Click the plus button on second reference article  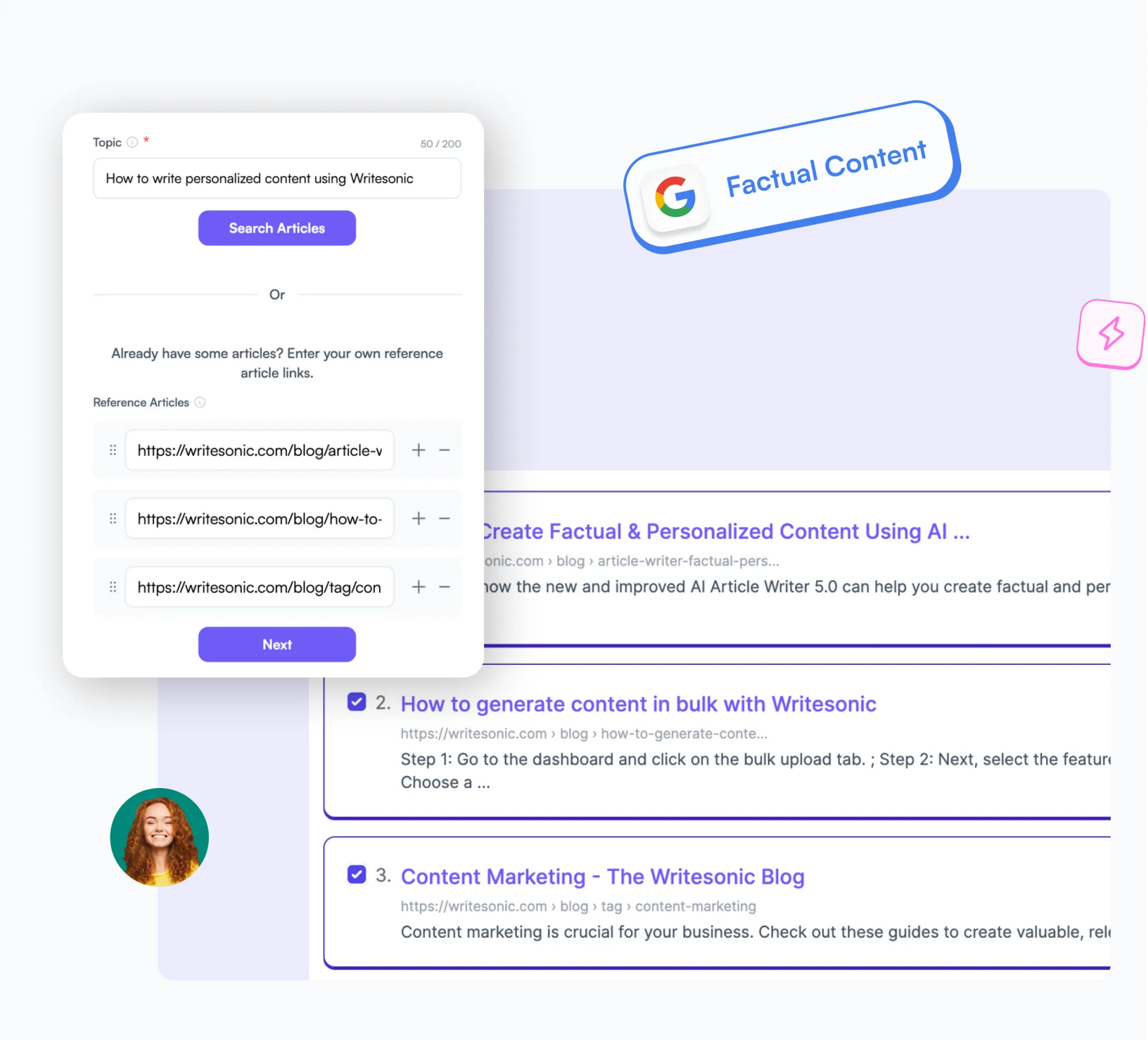tap(418, 519)
